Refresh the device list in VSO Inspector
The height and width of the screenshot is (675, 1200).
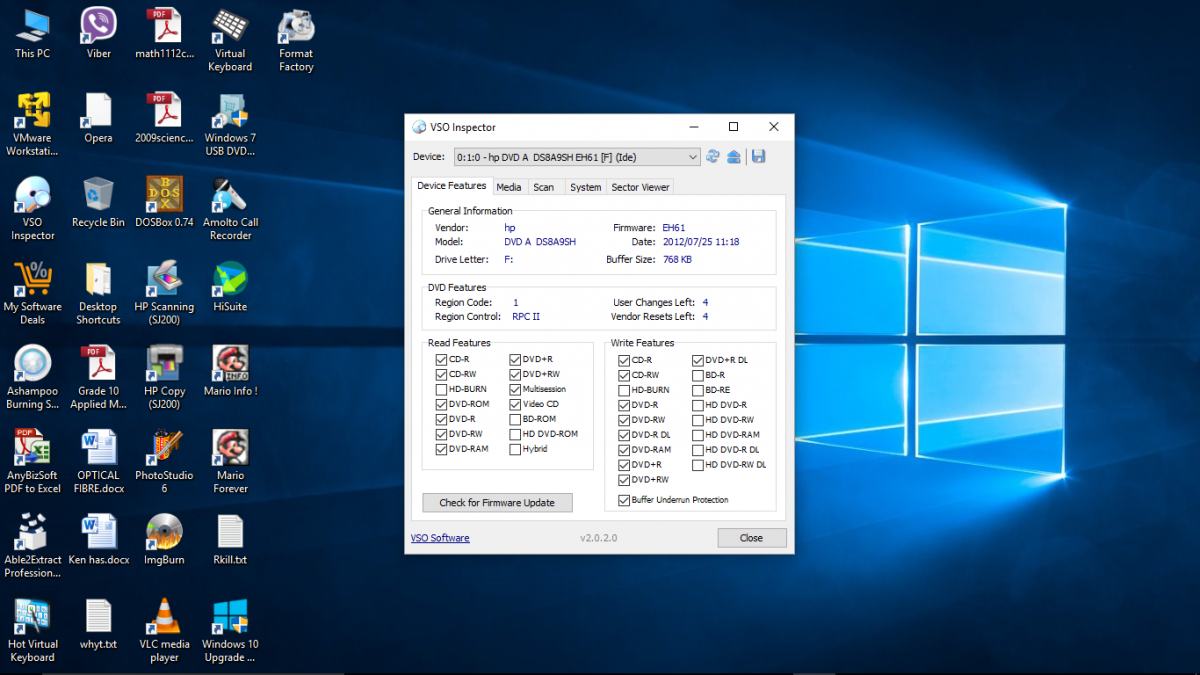(x=713, y=156)
